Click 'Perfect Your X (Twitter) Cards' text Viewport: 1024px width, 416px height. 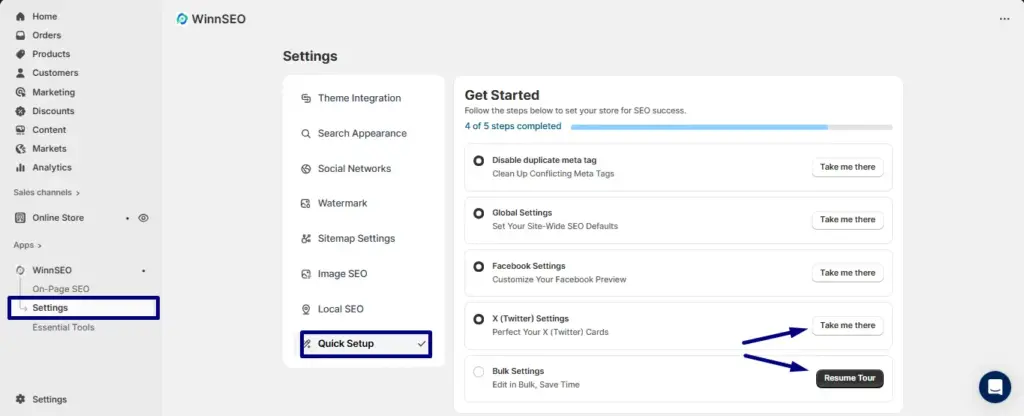pos(550,332)
